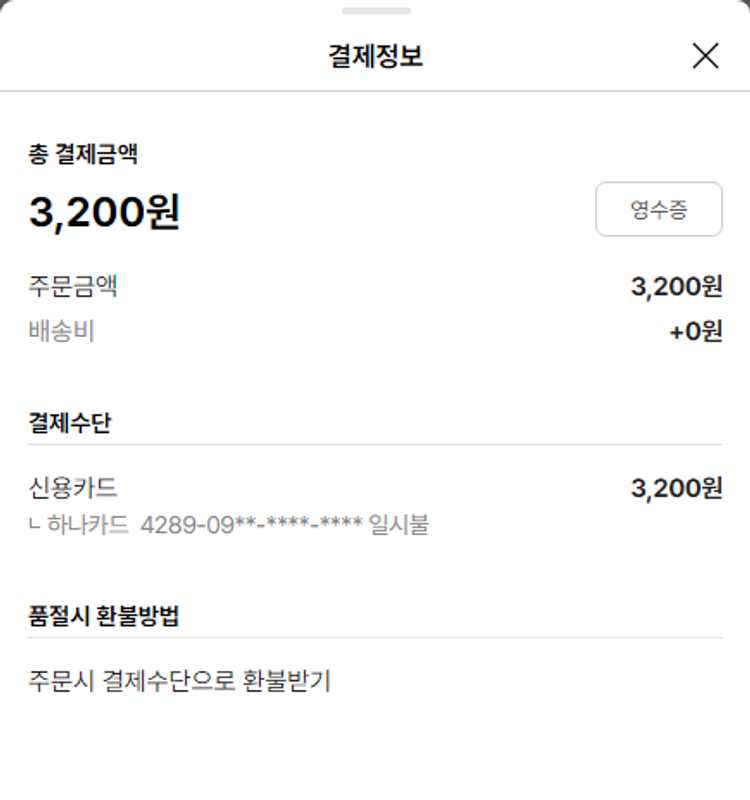Click the ㄴ sub-item marker before 하나카드

[x=37, y=524]
